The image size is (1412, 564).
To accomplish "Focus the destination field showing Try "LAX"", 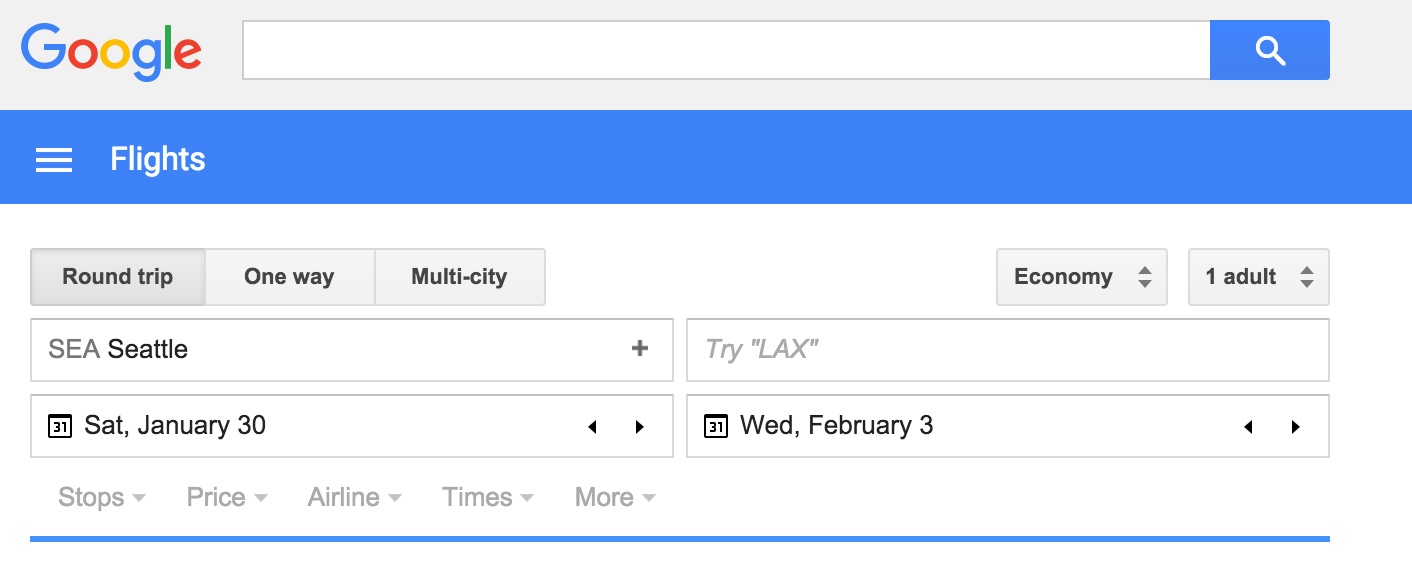I will [x=1007, y=349].
